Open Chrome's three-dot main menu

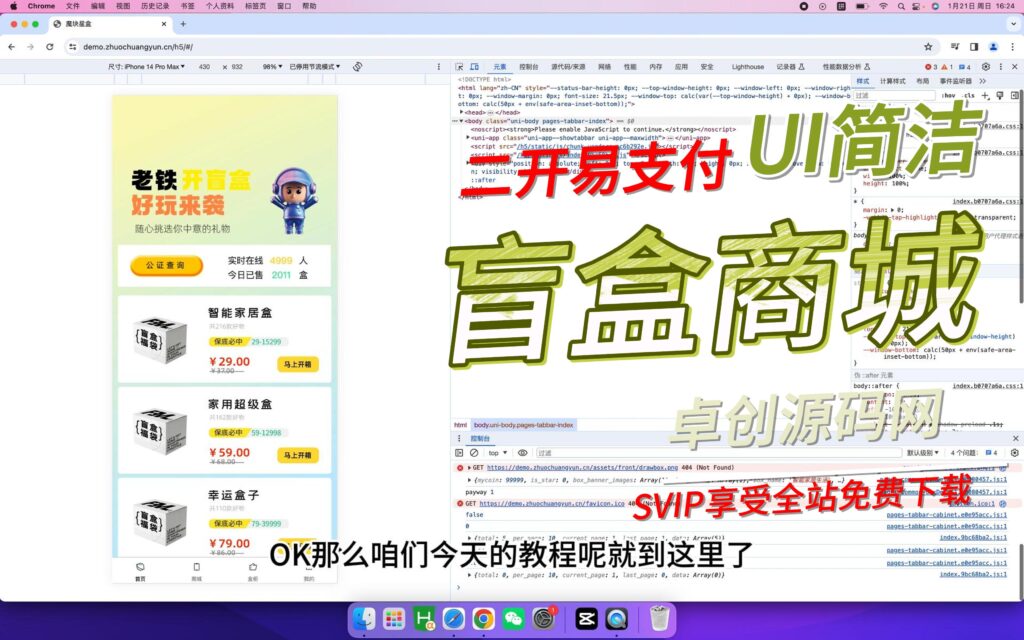click(1013, 47)
